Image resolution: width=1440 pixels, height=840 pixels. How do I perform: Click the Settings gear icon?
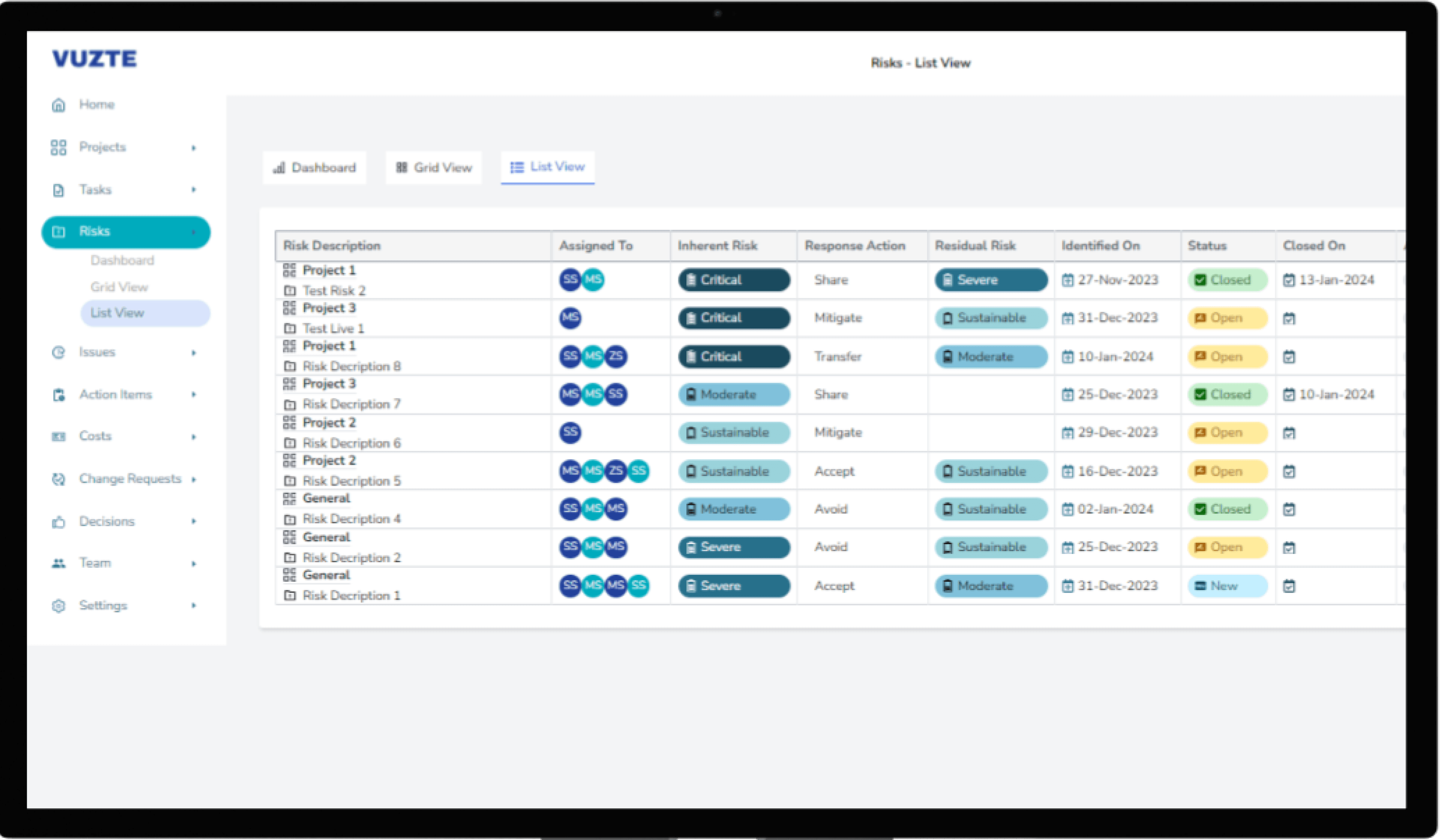coord(58,606)
